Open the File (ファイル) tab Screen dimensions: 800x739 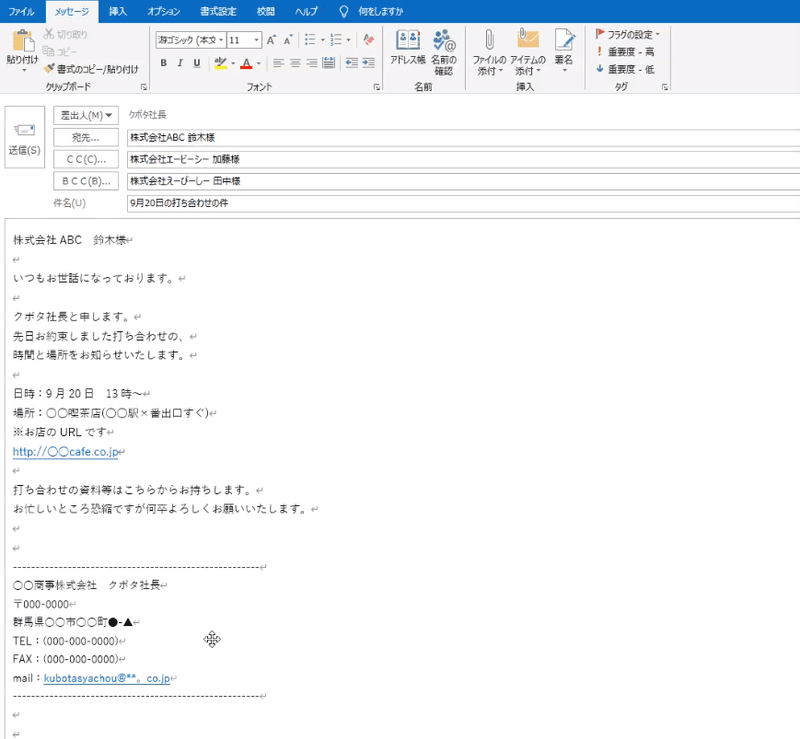coord(21,11)
